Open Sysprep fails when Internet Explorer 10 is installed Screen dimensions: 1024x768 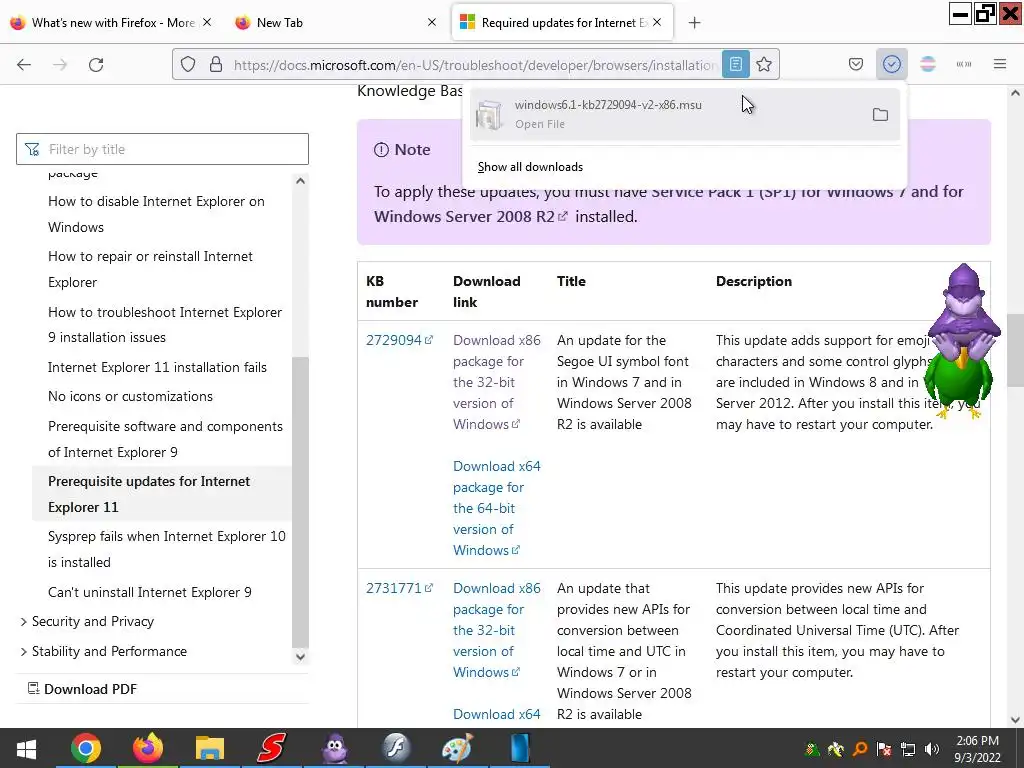(x=167, y=549)
